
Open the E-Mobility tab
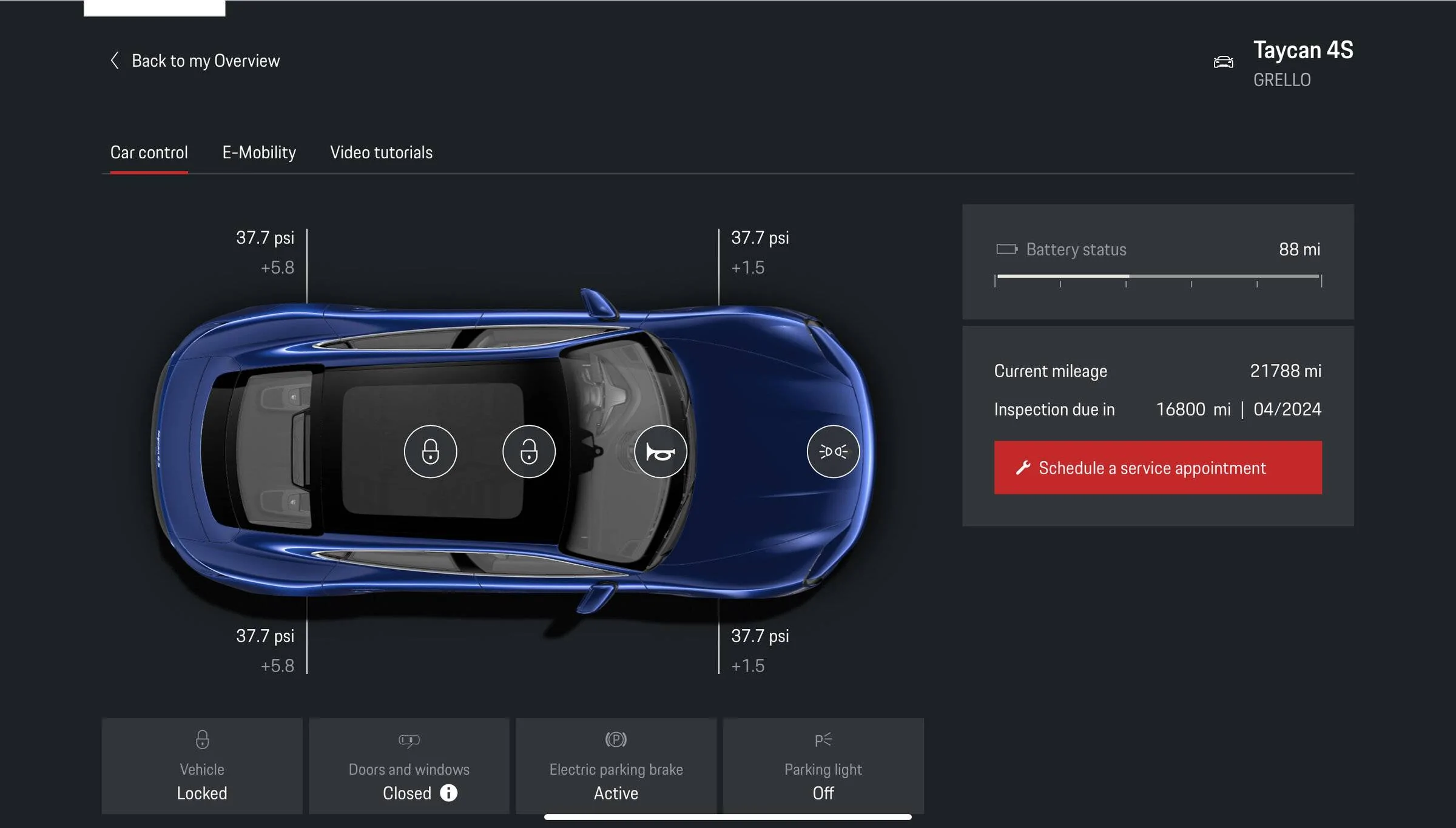[x=259, y=152]
